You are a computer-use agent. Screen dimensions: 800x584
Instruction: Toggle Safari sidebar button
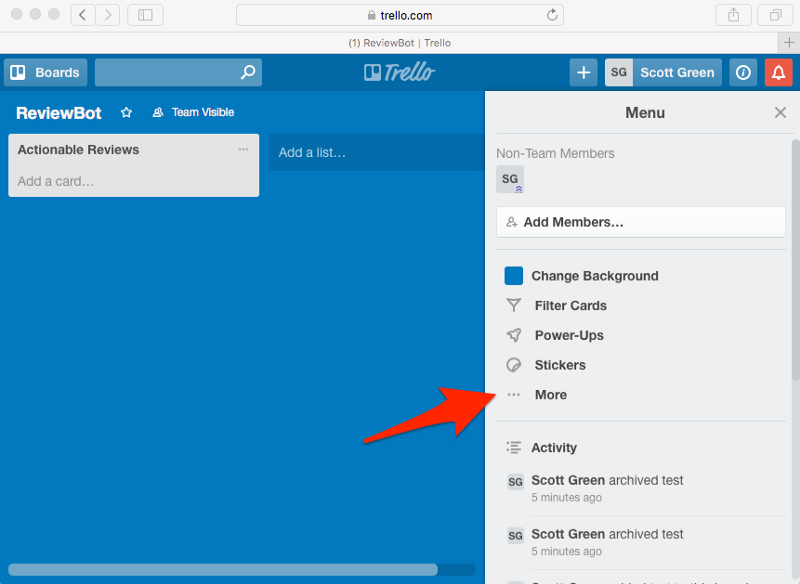pyautogui.click(x=145, y=15)
